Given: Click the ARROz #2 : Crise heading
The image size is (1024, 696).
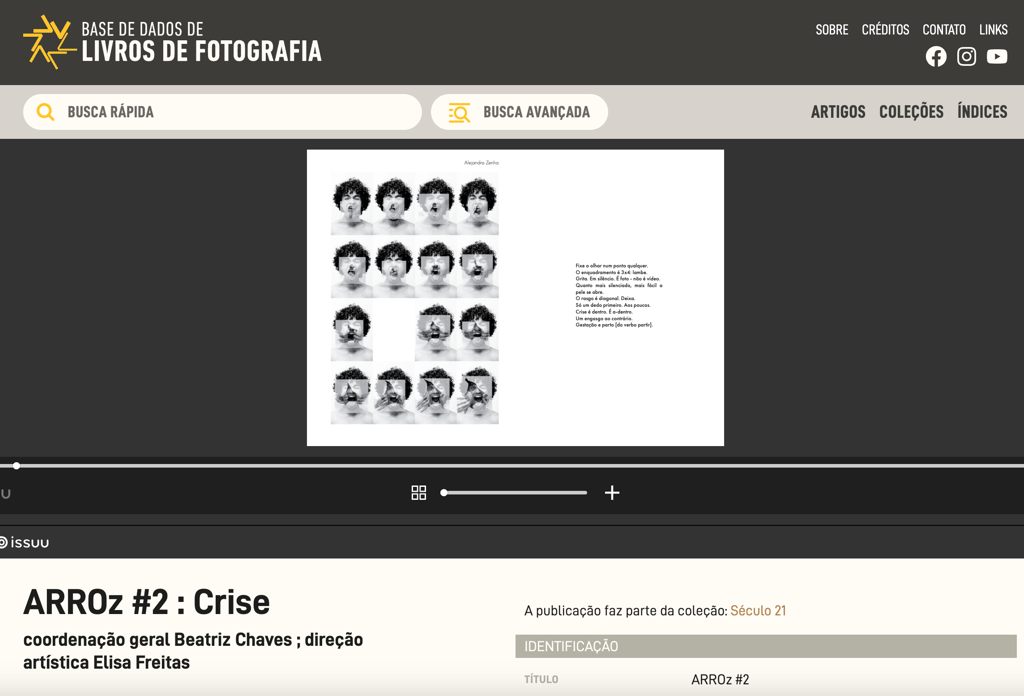Looking at the screenshot, I should click(146, 602).
